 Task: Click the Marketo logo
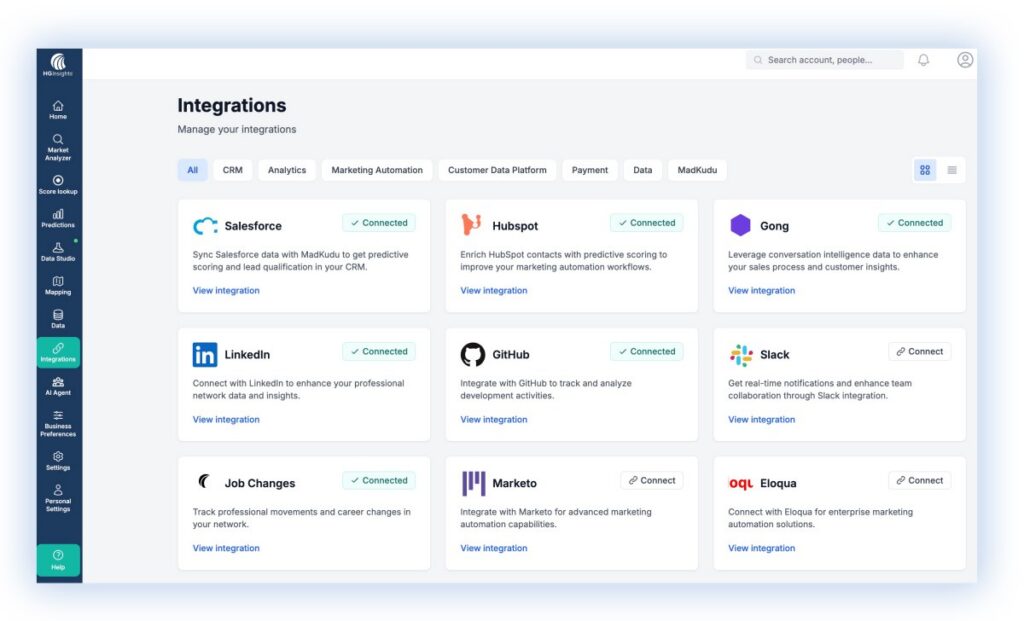pos(473,483)
